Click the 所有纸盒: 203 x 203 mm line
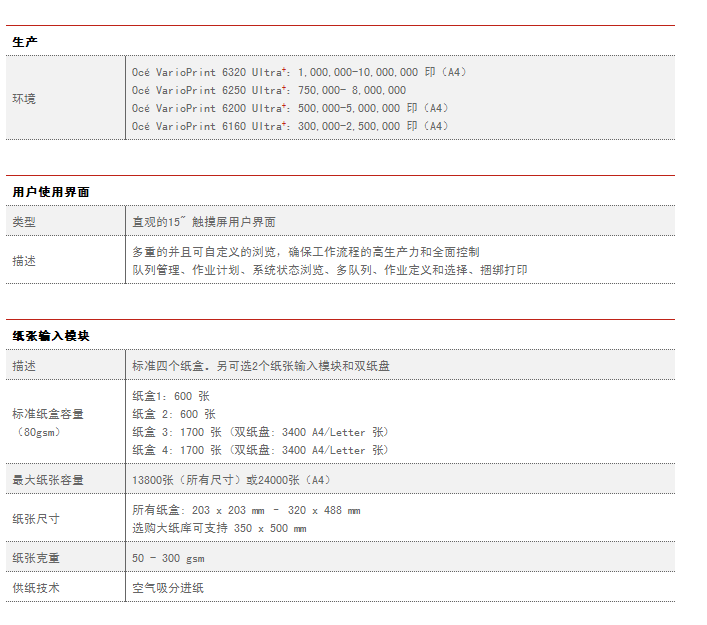This screenshot has width=707, height=625. [x=246, y=510]
